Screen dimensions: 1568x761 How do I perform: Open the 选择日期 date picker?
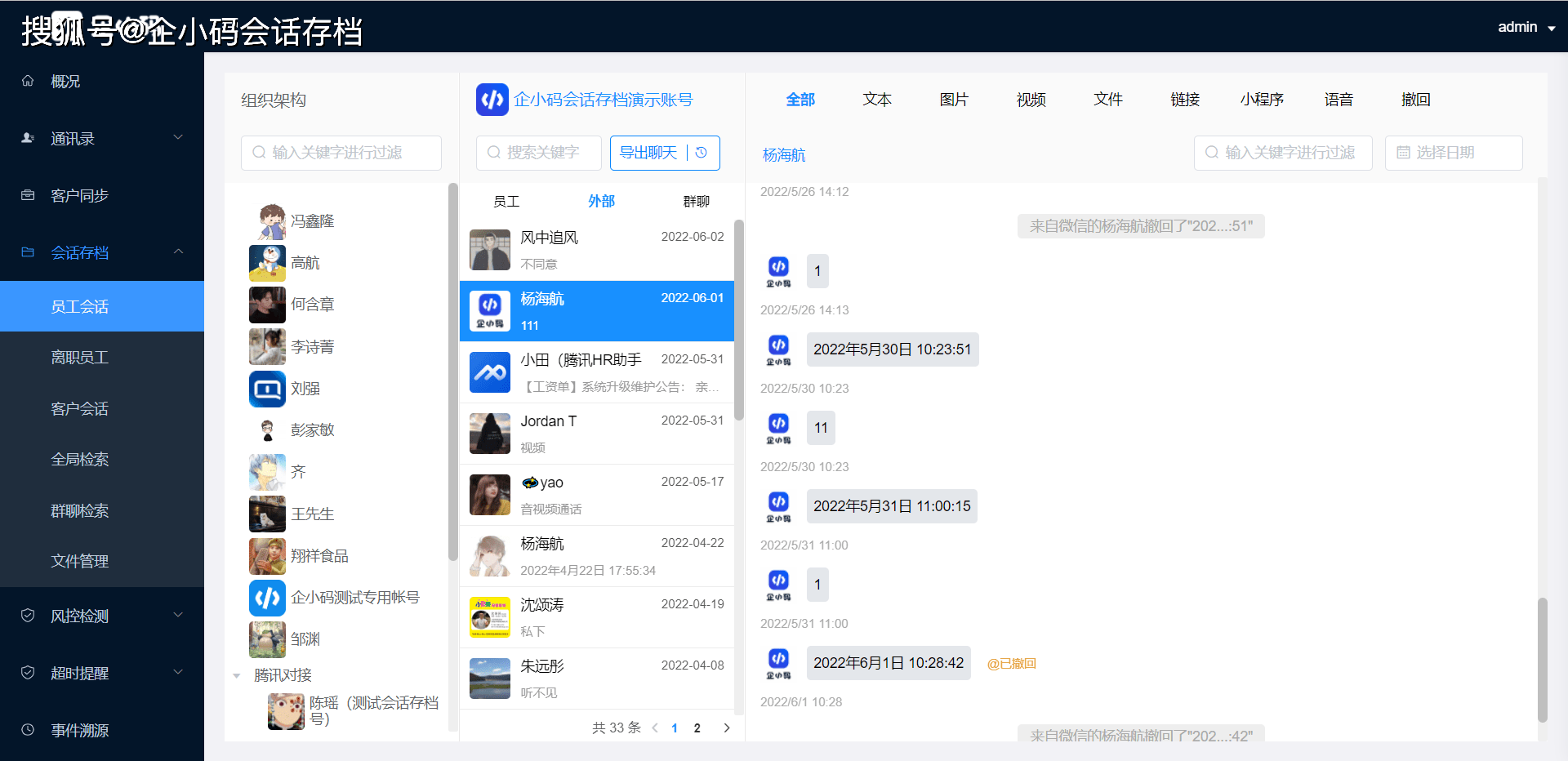pos(1454,153)
